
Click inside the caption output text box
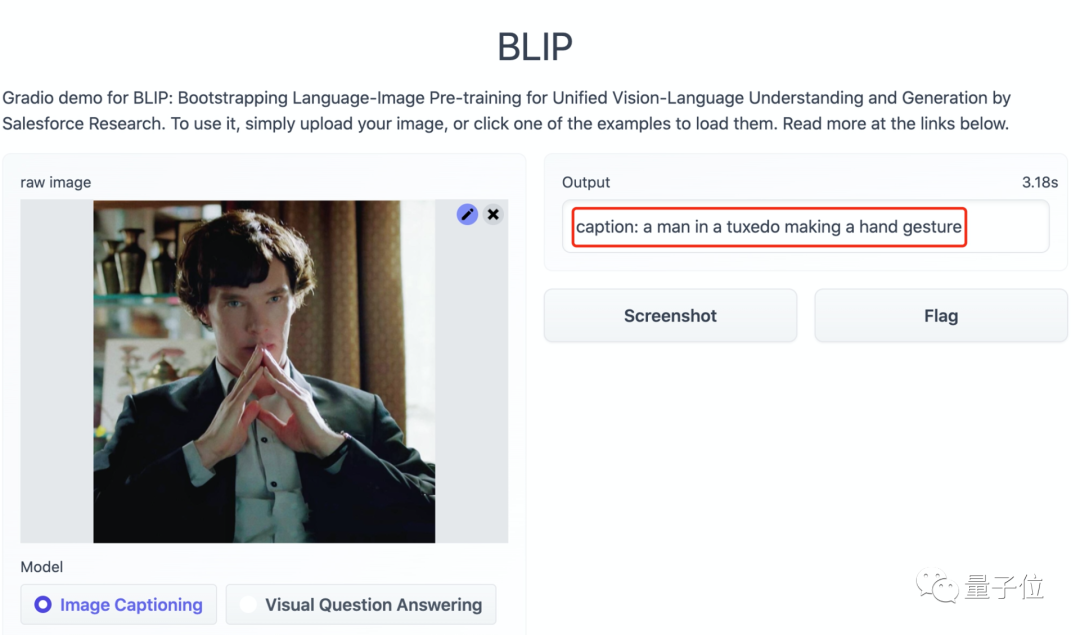(805, 227)
